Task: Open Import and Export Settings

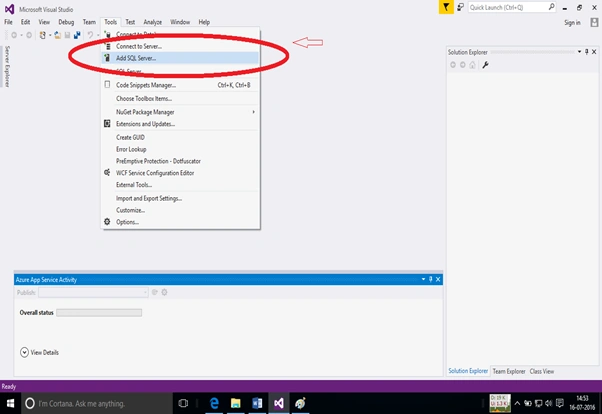Action: (x=180, y=199)
